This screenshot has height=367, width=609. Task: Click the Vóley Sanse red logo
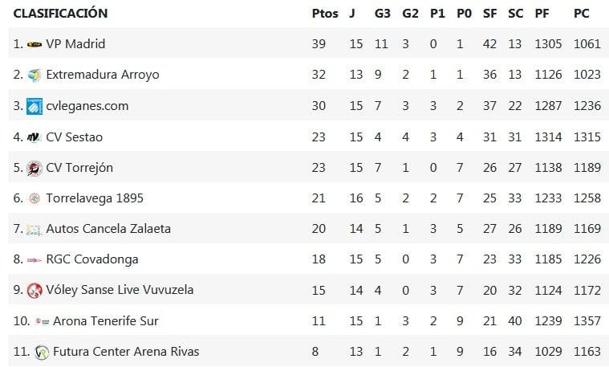[34, 290]
